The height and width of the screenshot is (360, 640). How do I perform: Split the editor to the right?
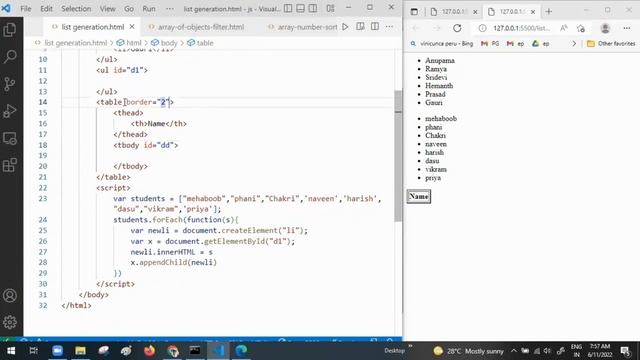pos(375,27)
